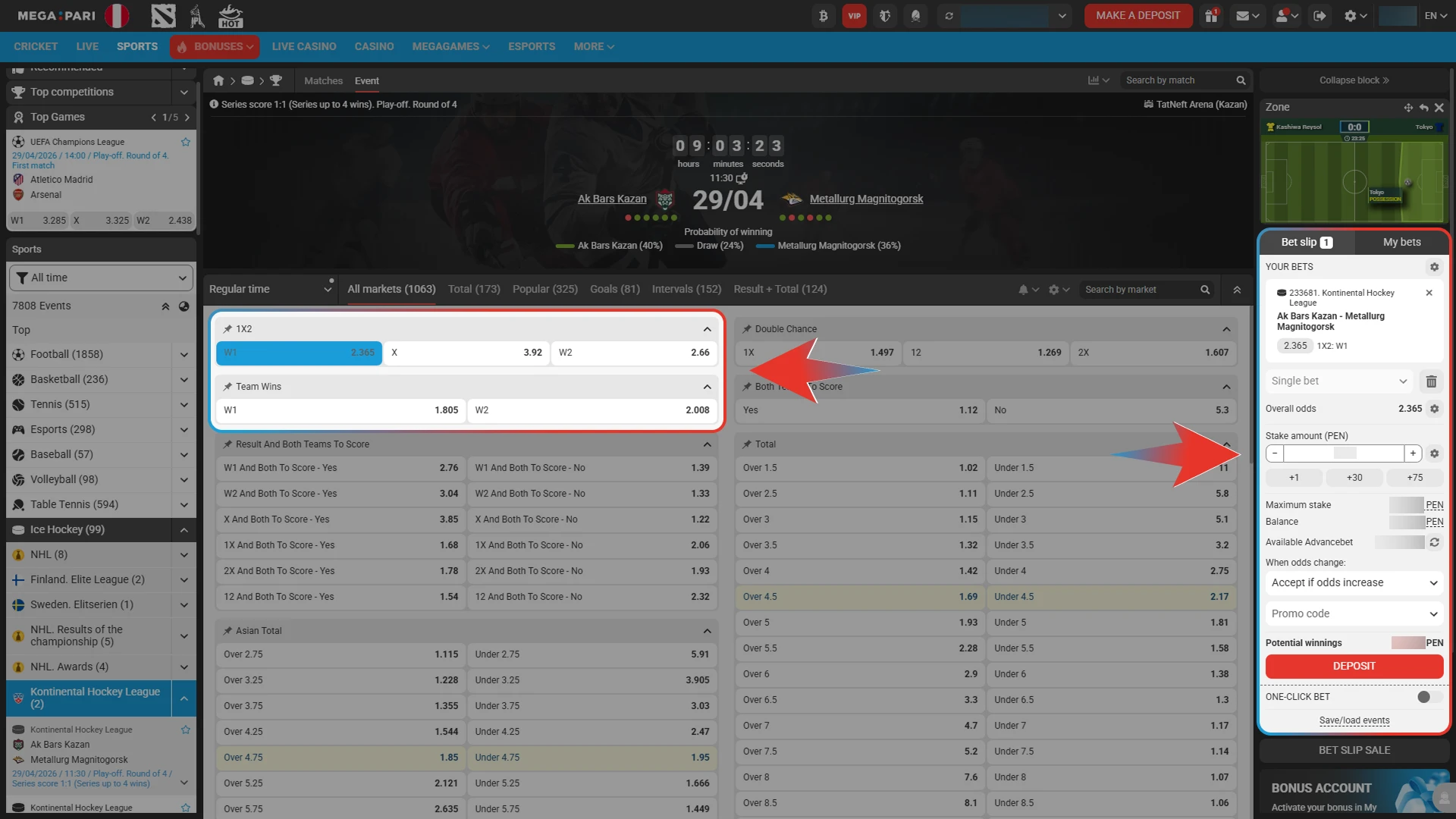
Task: Refresh Available Advancebet amount
Action: click(x=1434, y=542)
